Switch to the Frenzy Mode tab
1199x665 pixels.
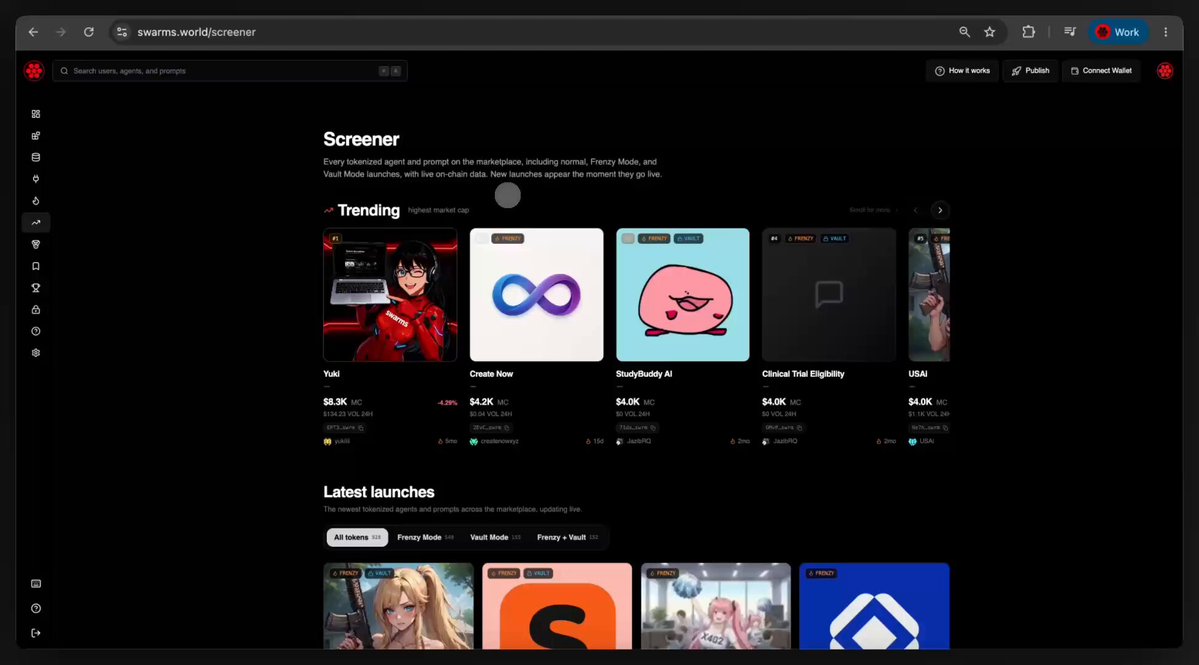click(425, 537)
